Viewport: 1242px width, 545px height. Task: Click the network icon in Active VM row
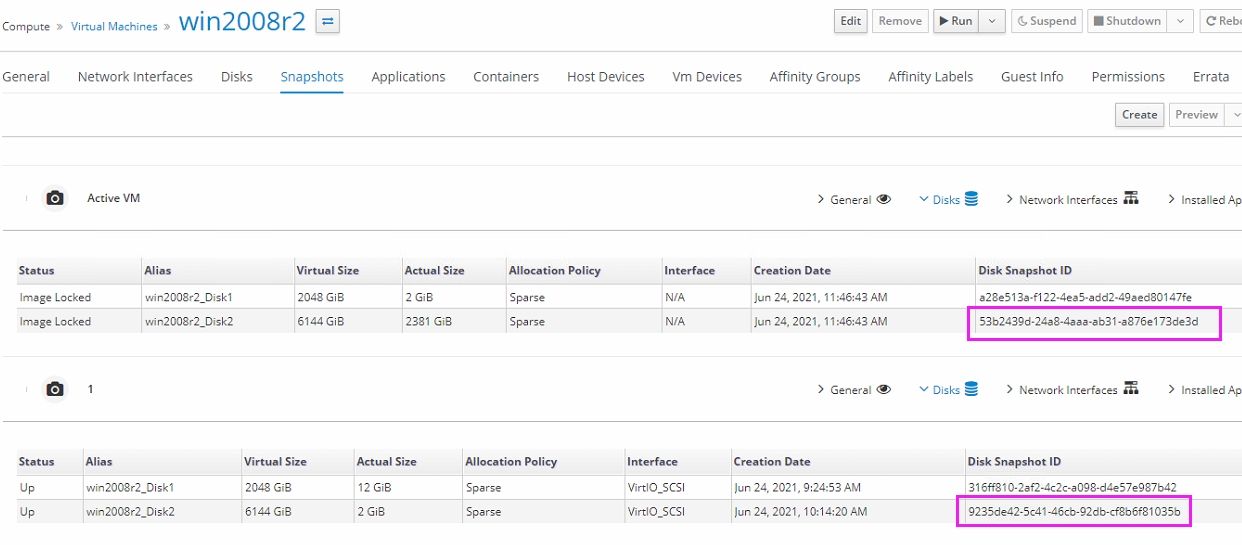click(x=1131, y=199)
